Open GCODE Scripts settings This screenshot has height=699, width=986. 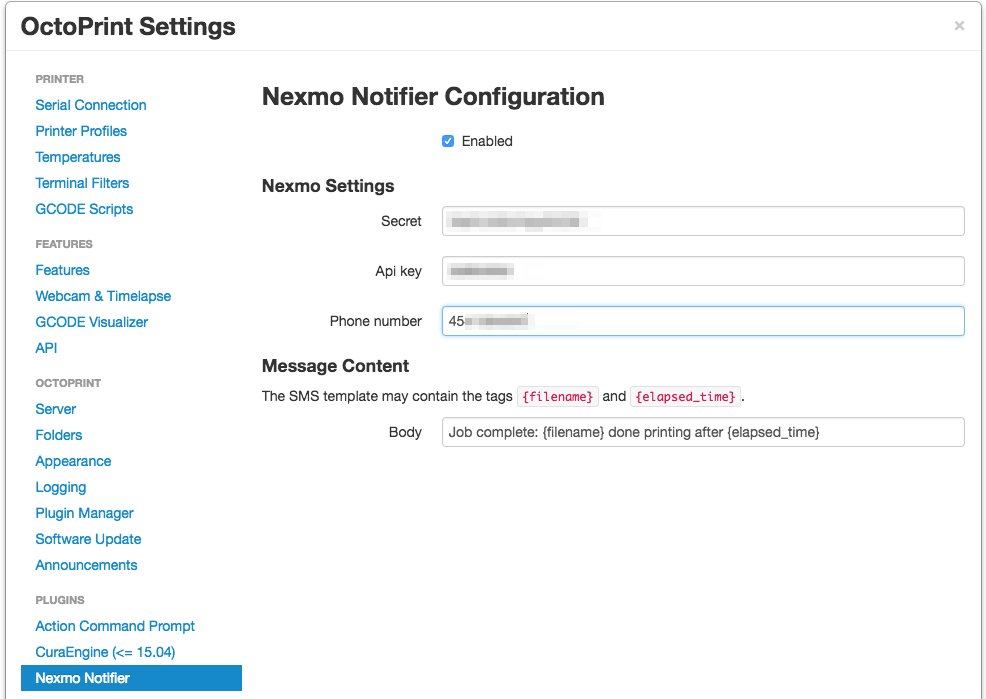84,209
